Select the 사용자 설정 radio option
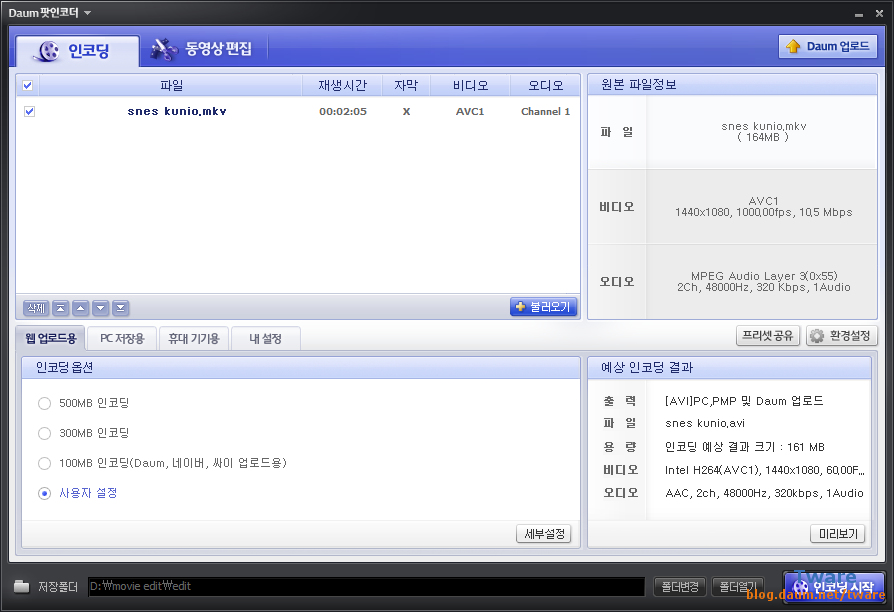Screen dimensions: 894x612 (x=44, y=493)
